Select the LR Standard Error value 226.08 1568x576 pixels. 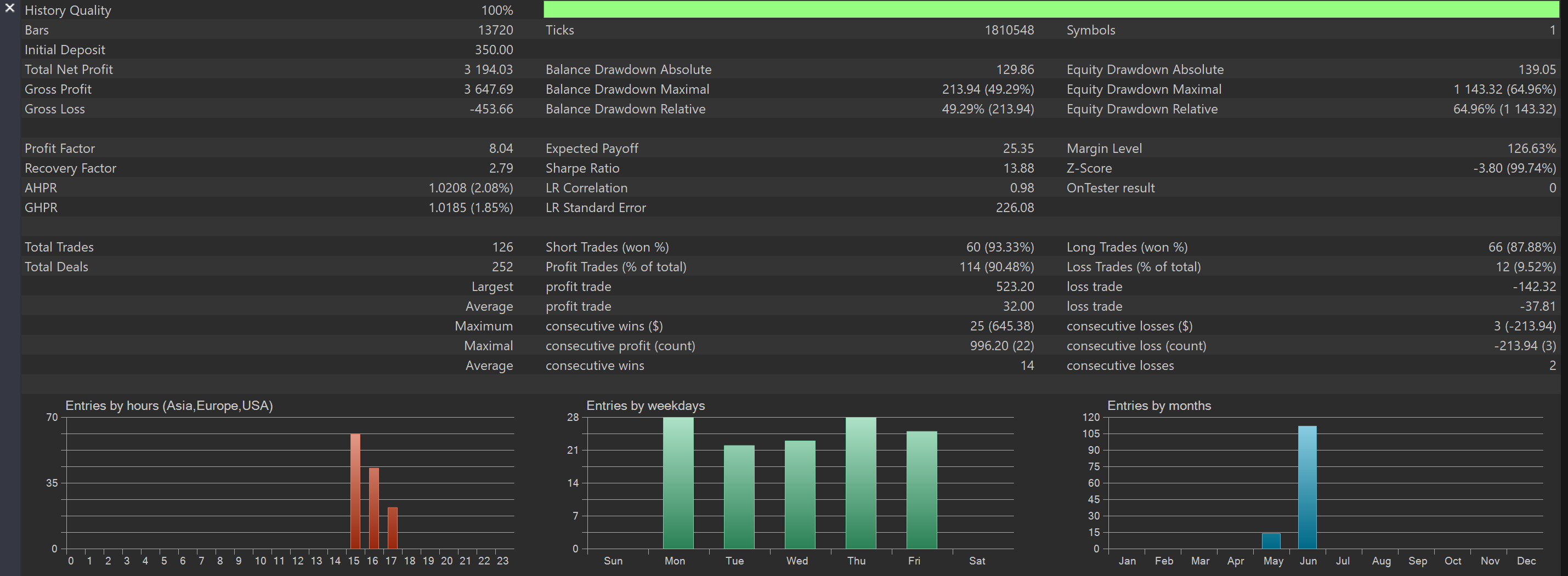tap(1015, 207)
